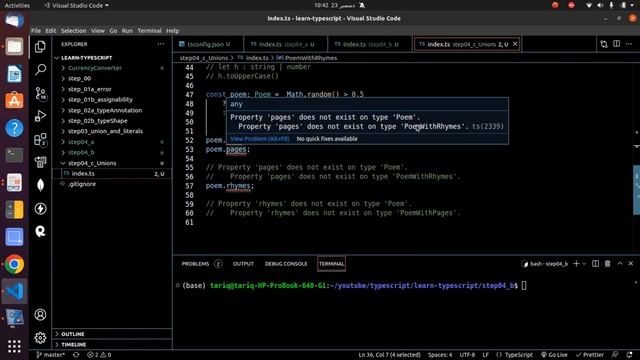The height and width of the screenshot is (360, 640).
Task: Maximize the panel with up chevron
Action: pyautogui.click(x=620, y=264)
